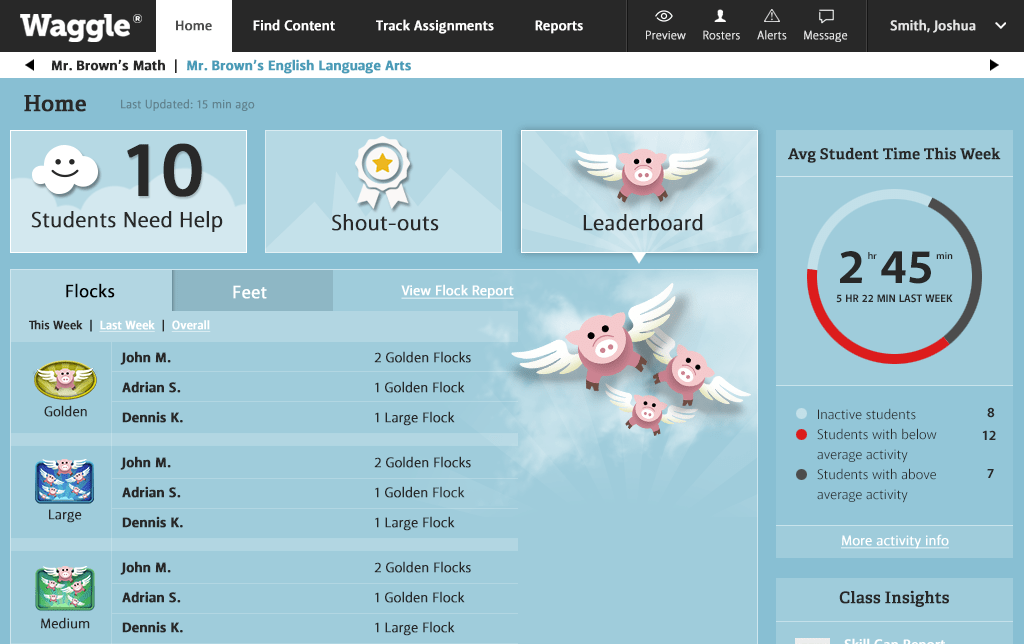Open the More activity info link
The width and height of the screenshot is (1024, 644).
pyautogui.click(x=895, y=541)
